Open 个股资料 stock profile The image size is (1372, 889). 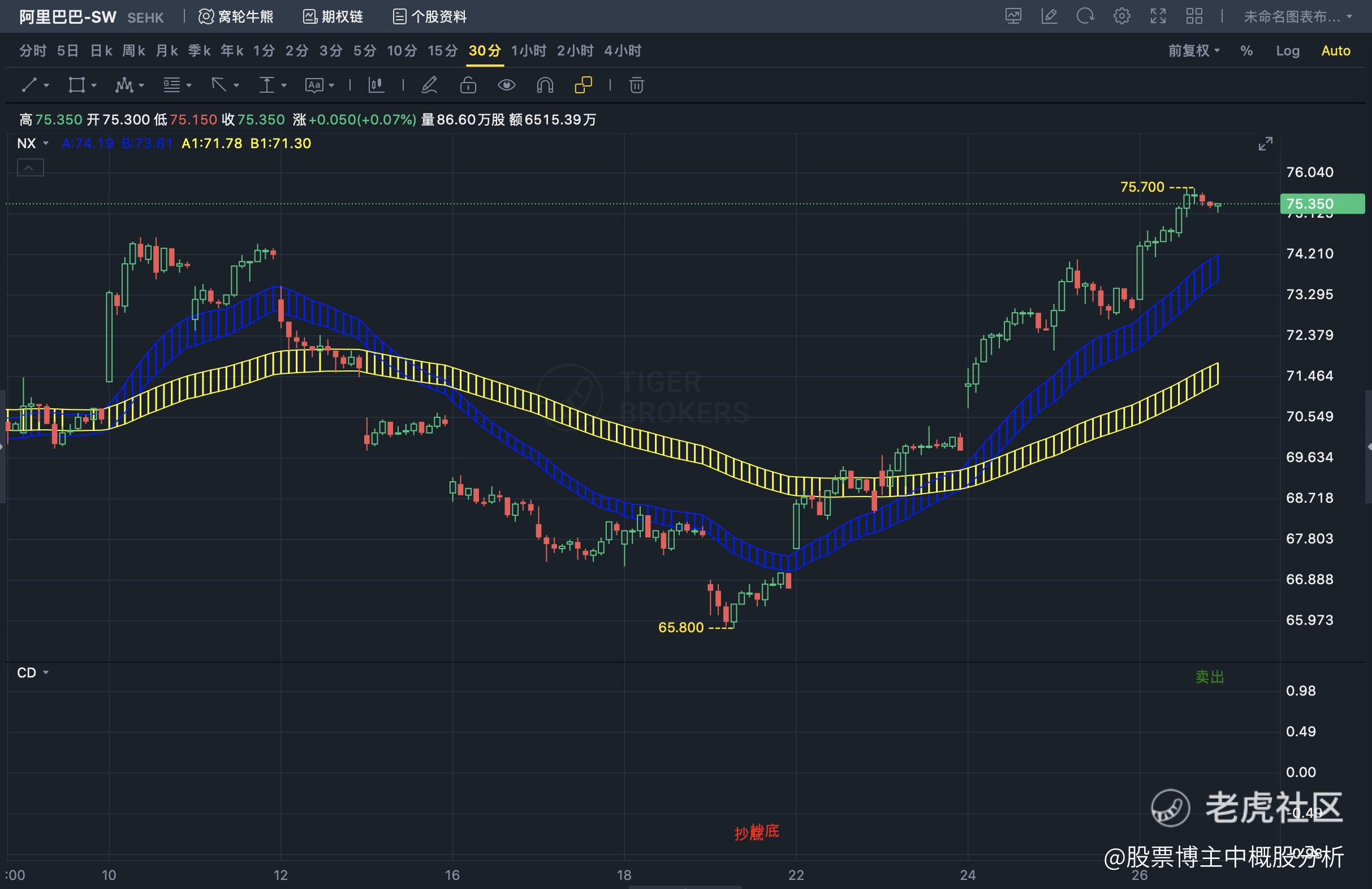(x=429, y=17)
